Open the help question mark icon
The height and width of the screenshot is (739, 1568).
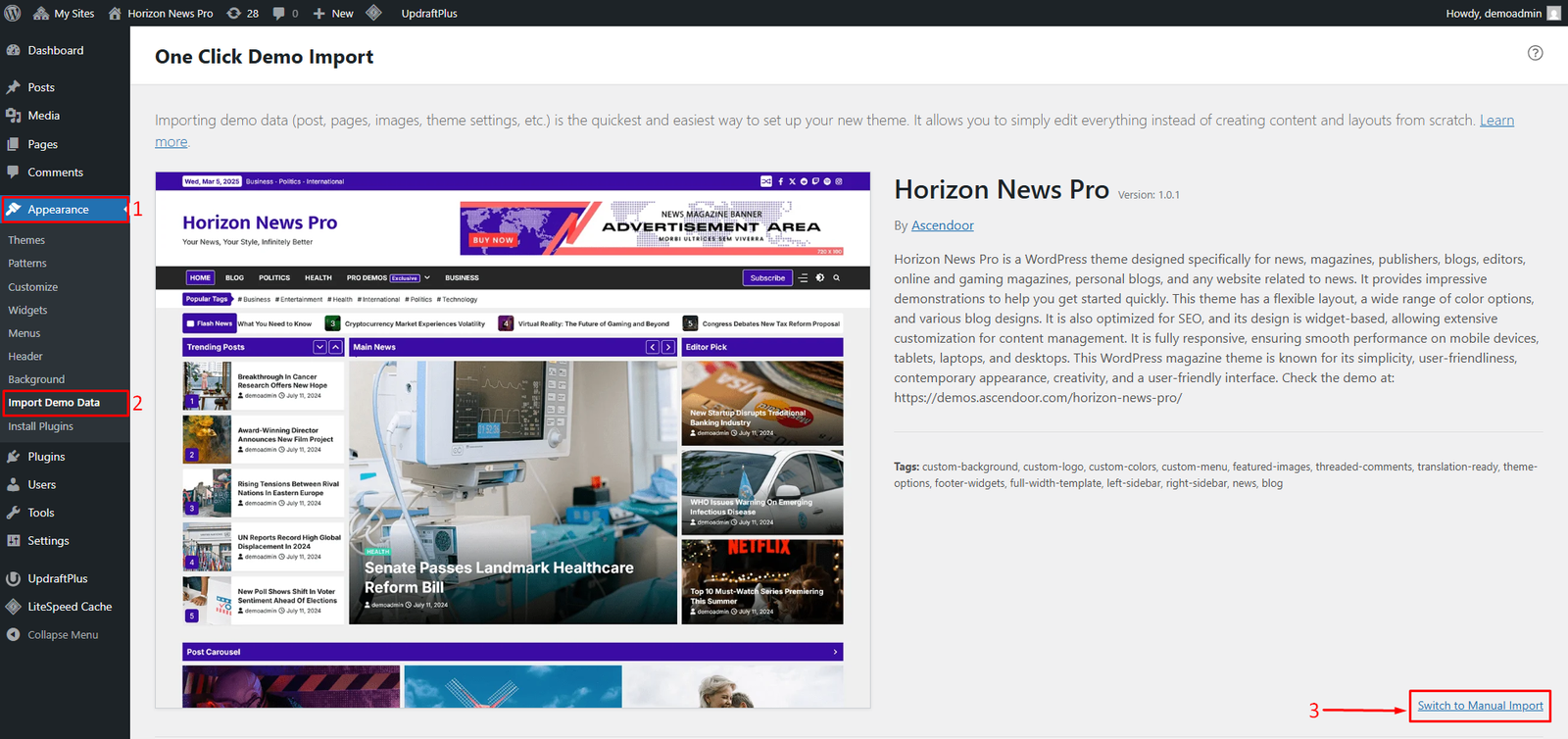point(1535,53)
